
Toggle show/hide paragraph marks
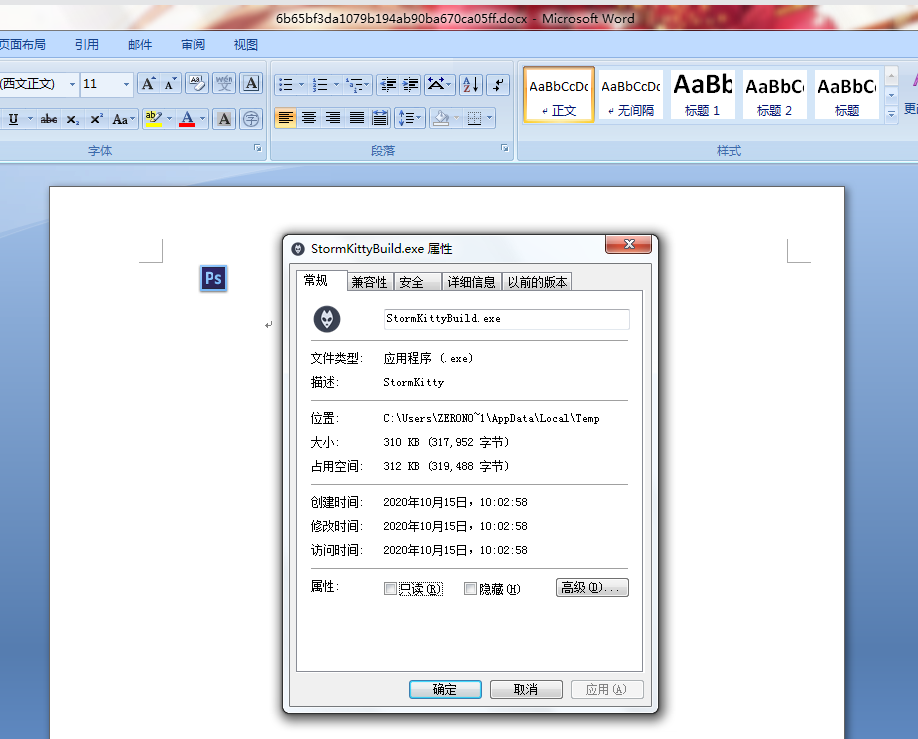pos(498,84)
